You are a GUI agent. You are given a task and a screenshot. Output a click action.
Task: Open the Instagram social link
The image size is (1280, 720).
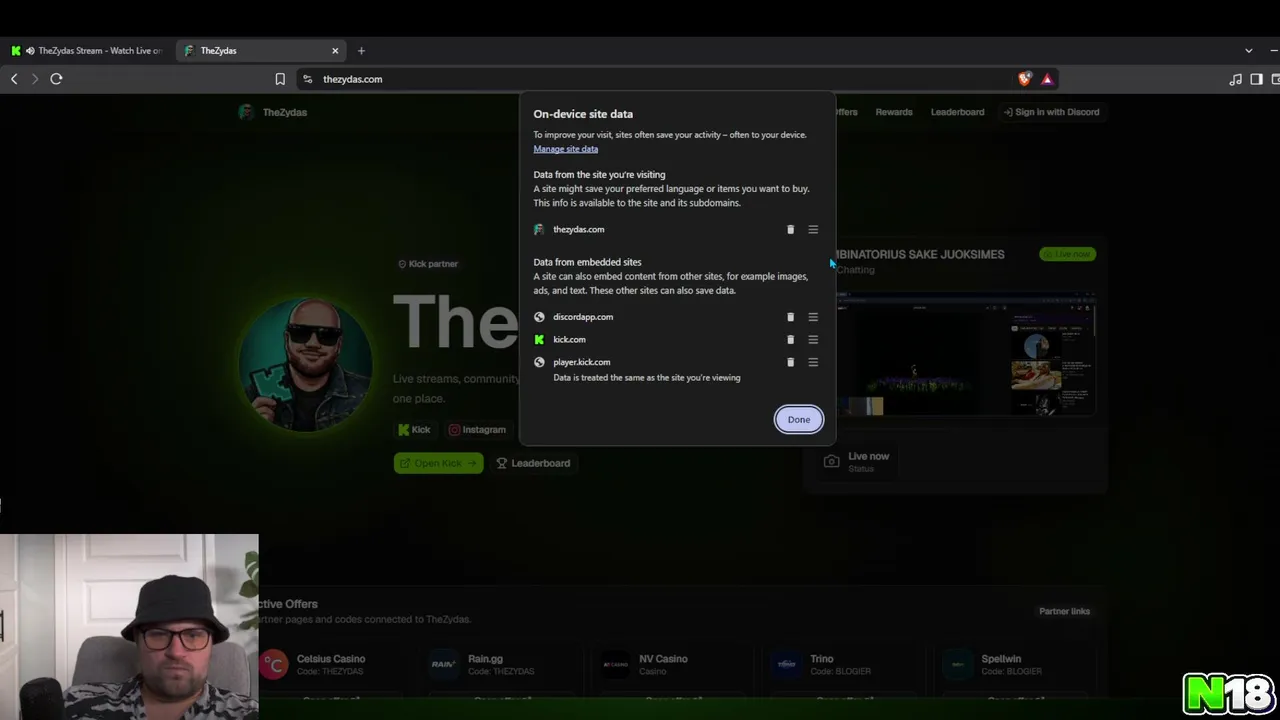click(477, 430)
